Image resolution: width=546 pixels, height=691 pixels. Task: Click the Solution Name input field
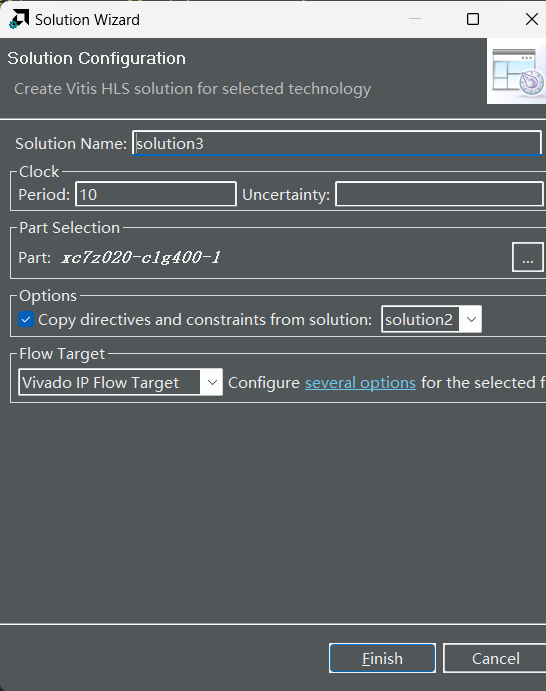click(337, 143)
